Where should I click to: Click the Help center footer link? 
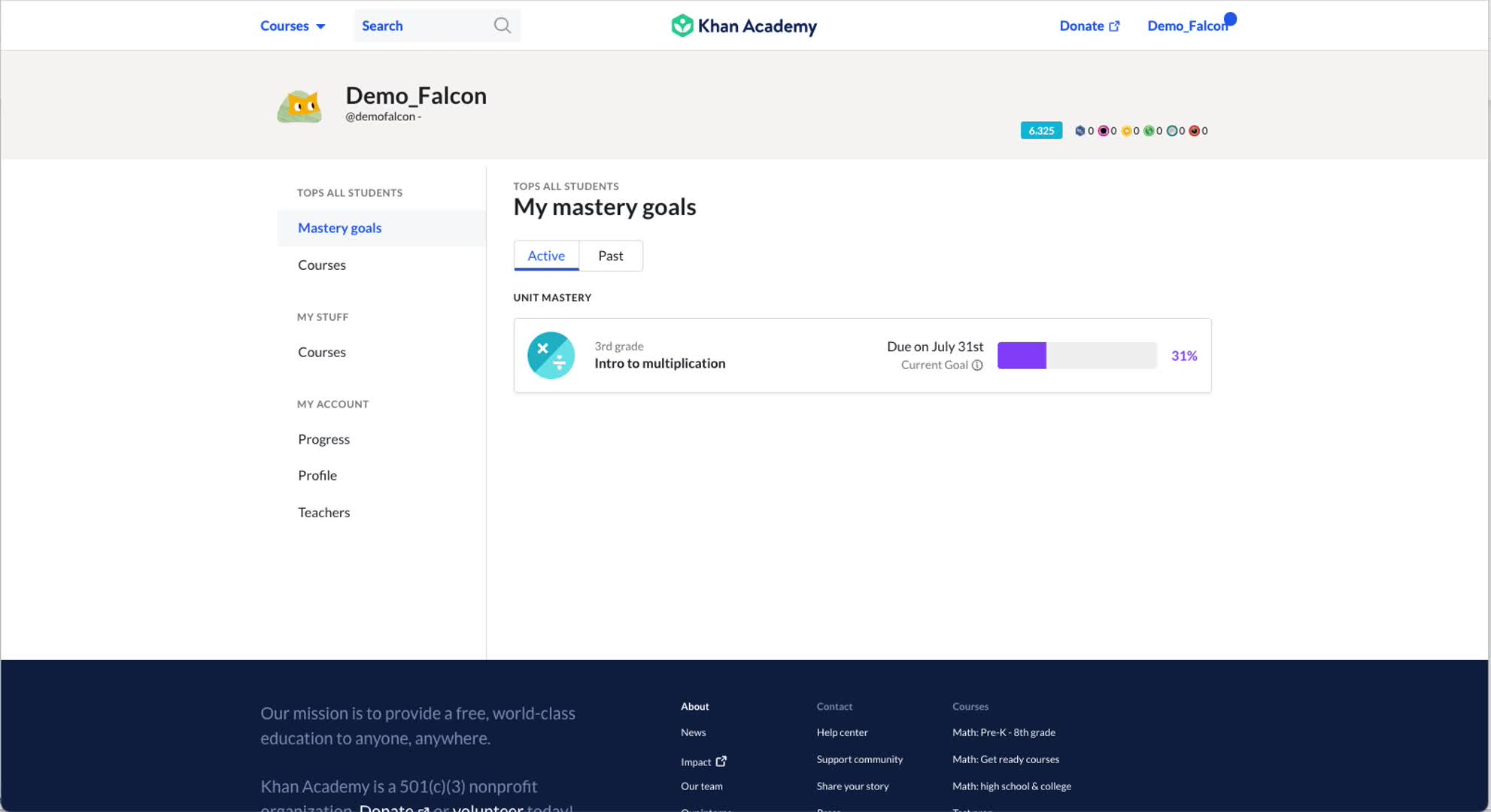pyautogui.click(x=842, y=732)
